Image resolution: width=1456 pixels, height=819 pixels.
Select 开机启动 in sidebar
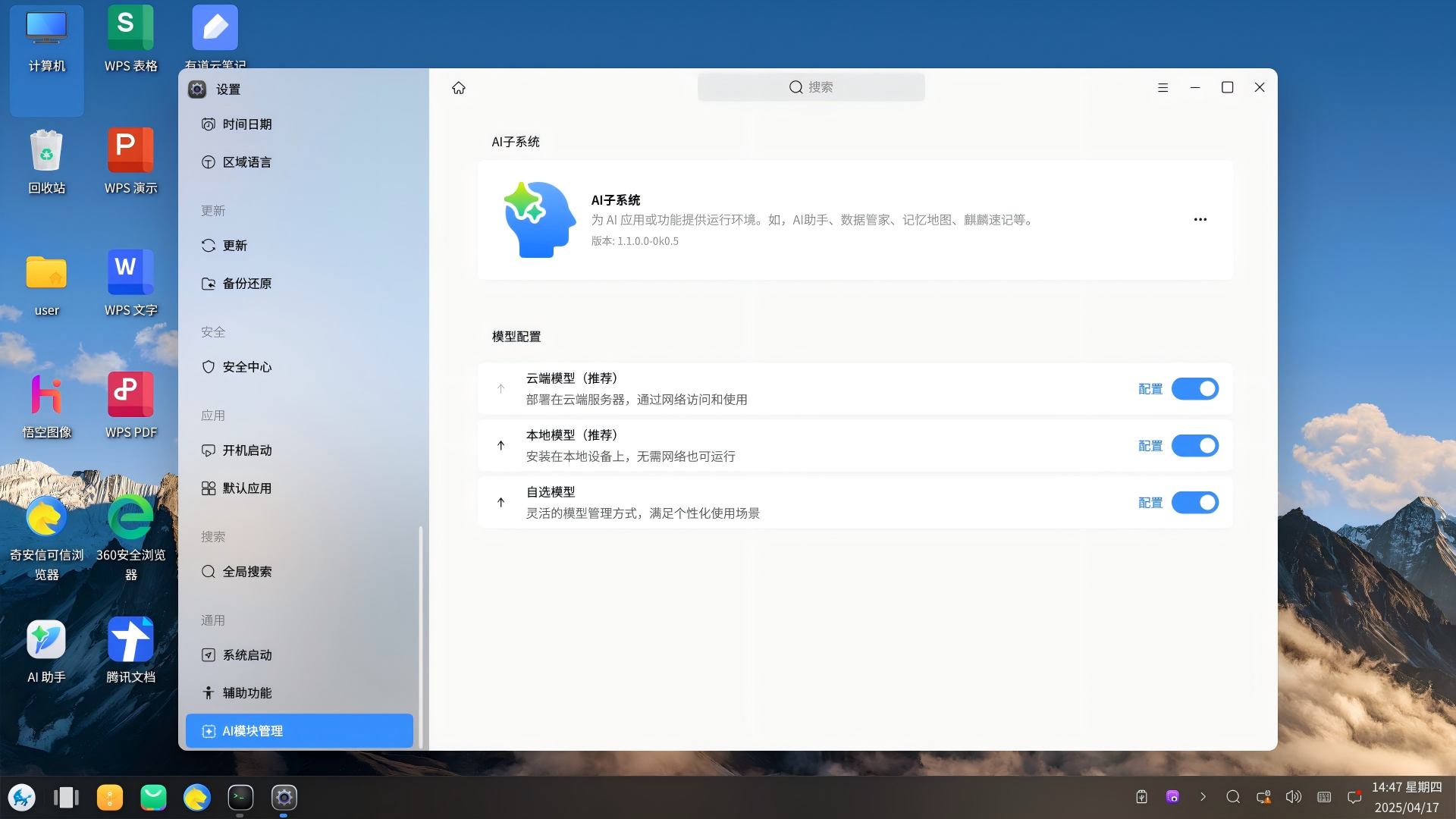[x=300, y=450]
